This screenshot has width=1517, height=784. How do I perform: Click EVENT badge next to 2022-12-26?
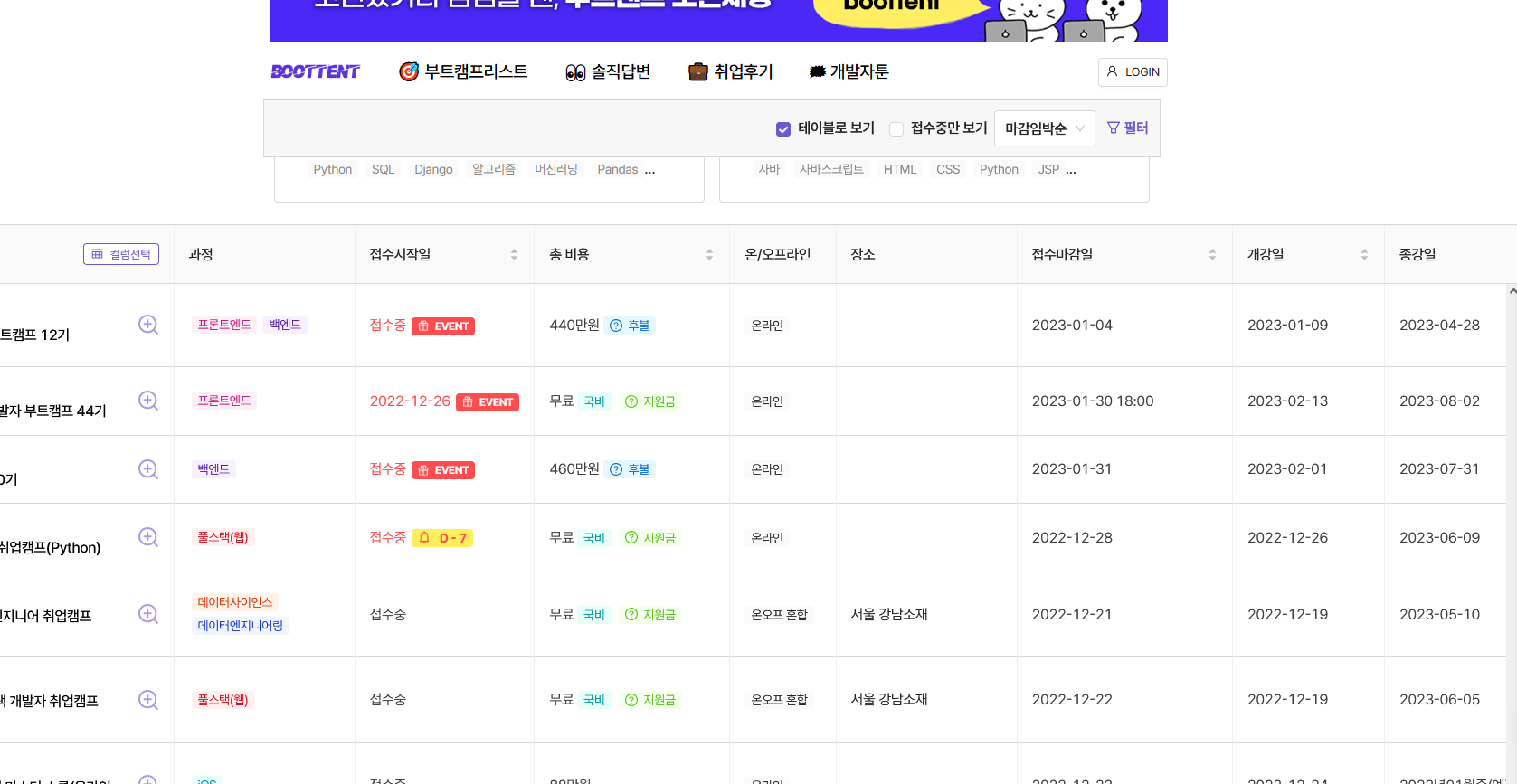[488, 402]
